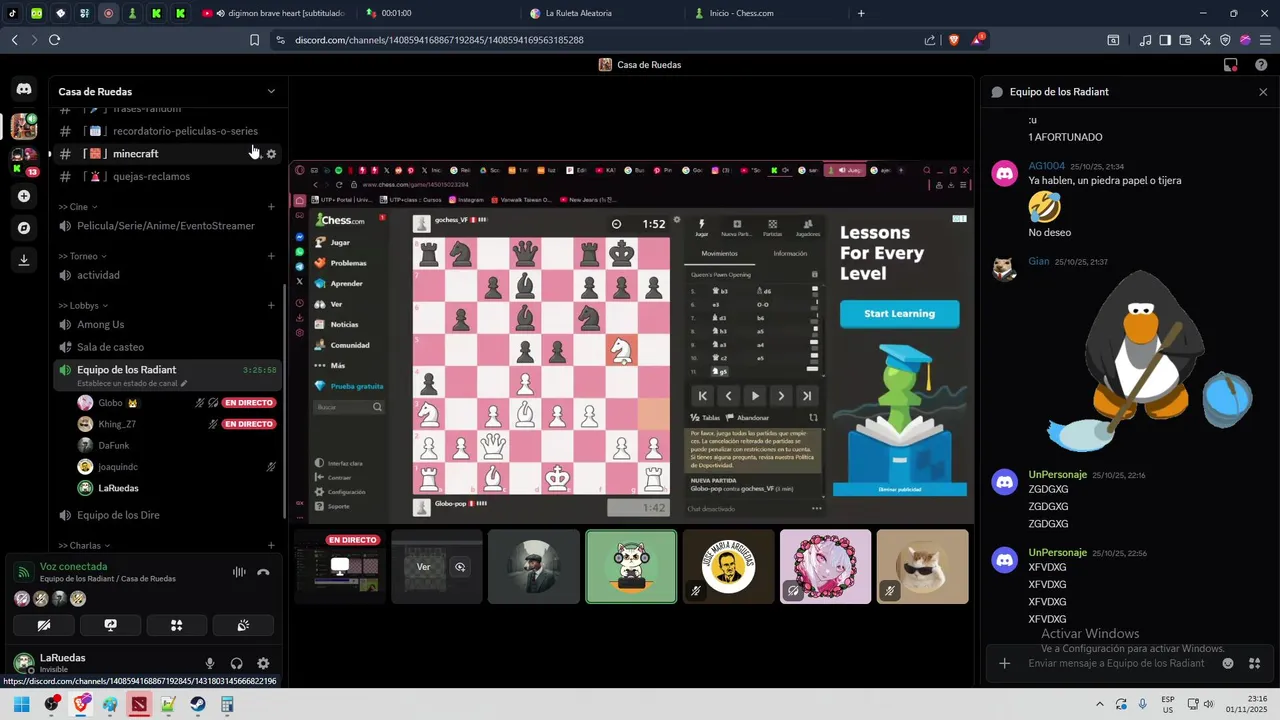
Task: Toggle microphone mute next to LaRuedas
Action: (x=210, y=663)
